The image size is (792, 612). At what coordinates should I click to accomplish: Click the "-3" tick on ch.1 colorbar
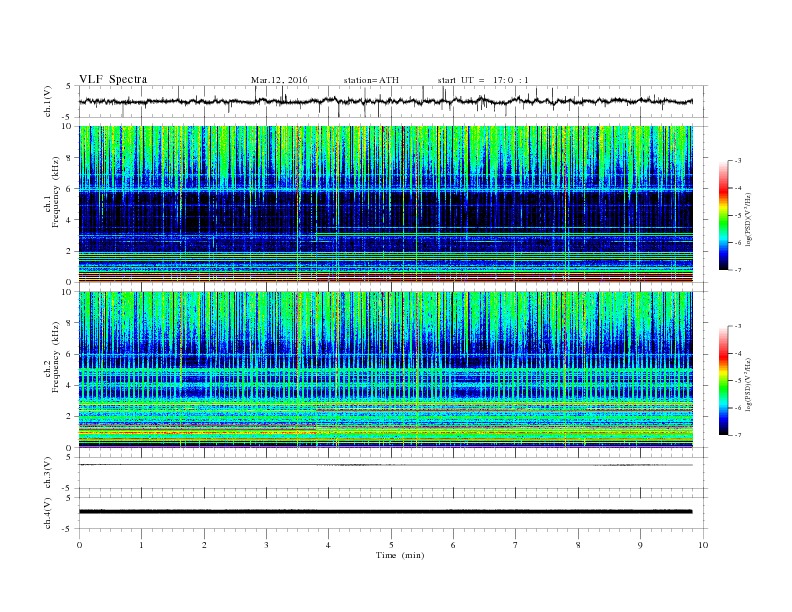click(x=738, y=161)
